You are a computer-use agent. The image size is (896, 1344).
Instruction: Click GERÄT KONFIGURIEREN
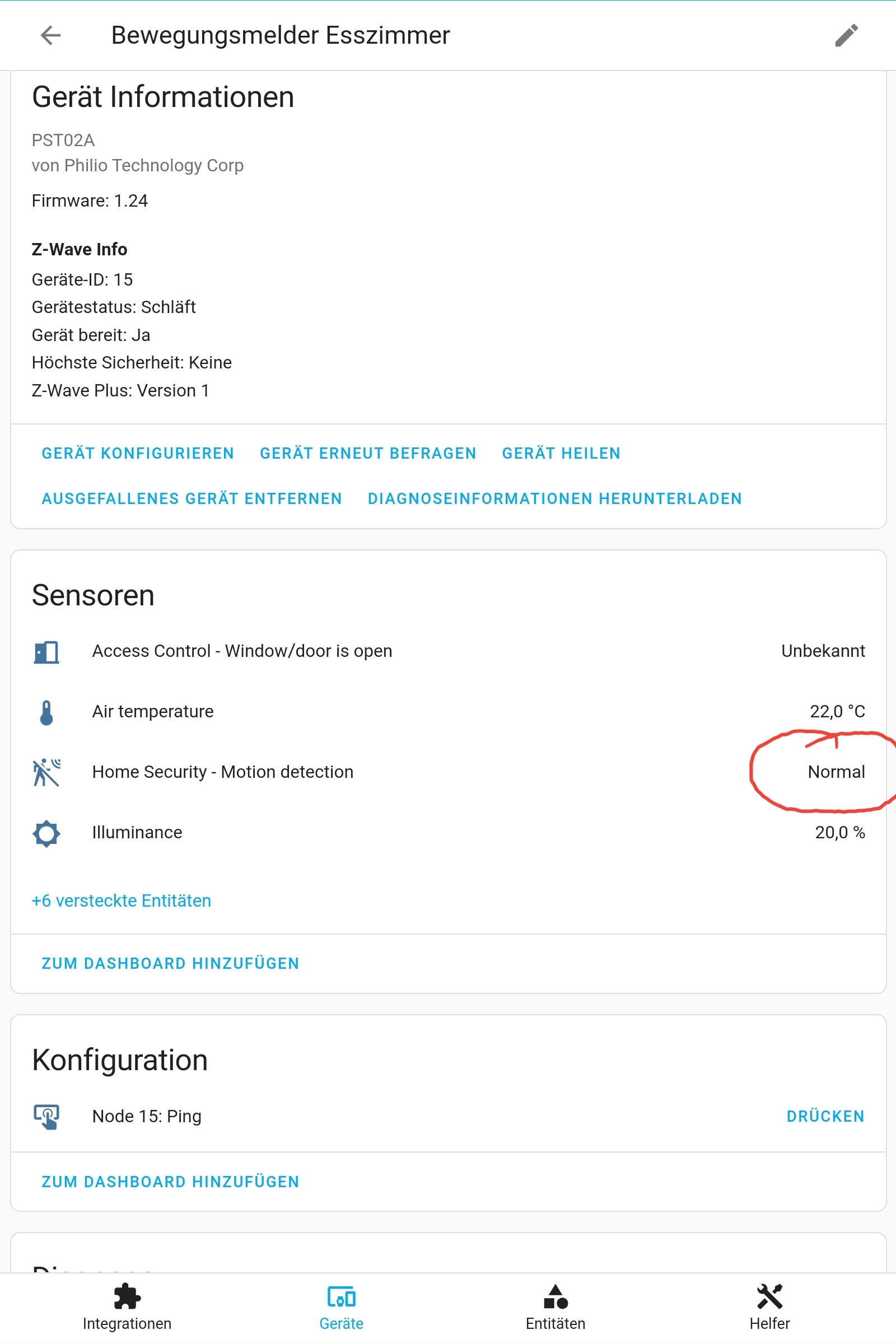[138, 453]
